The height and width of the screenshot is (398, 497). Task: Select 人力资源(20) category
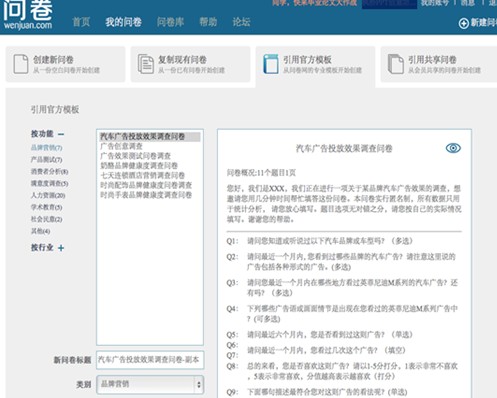48,195
